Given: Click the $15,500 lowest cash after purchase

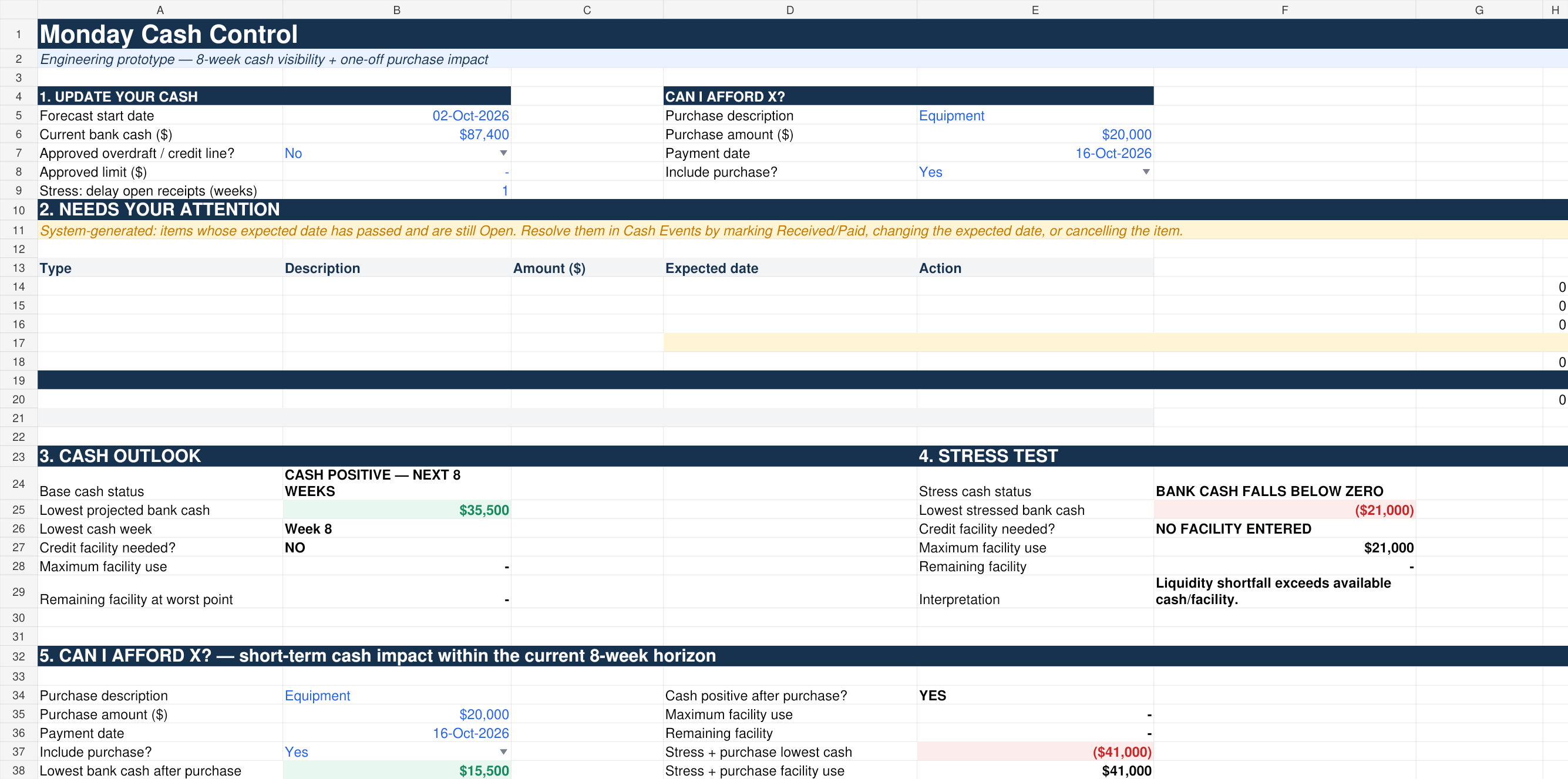Looking at the screenshot, I should click(x=484, y=771).
